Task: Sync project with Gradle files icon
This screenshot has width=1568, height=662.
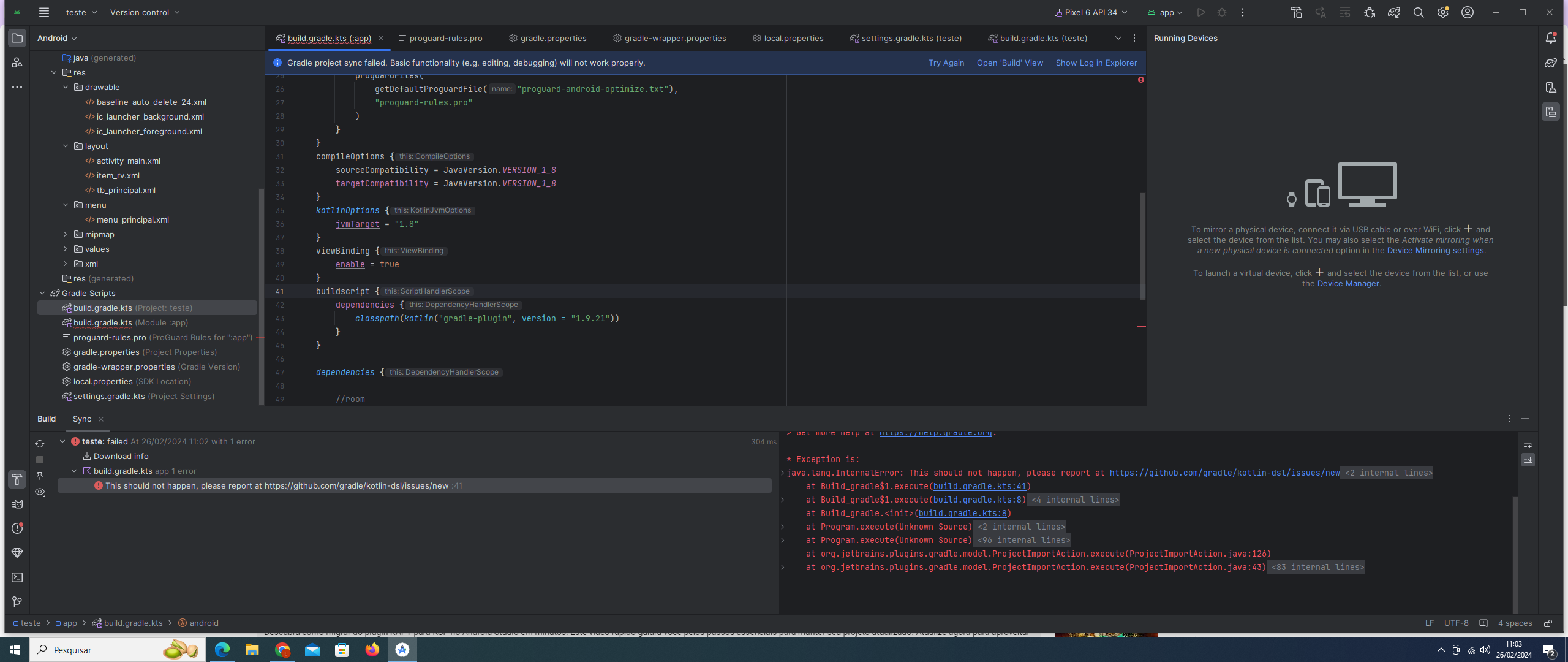Action: (x=1394, y=12)
